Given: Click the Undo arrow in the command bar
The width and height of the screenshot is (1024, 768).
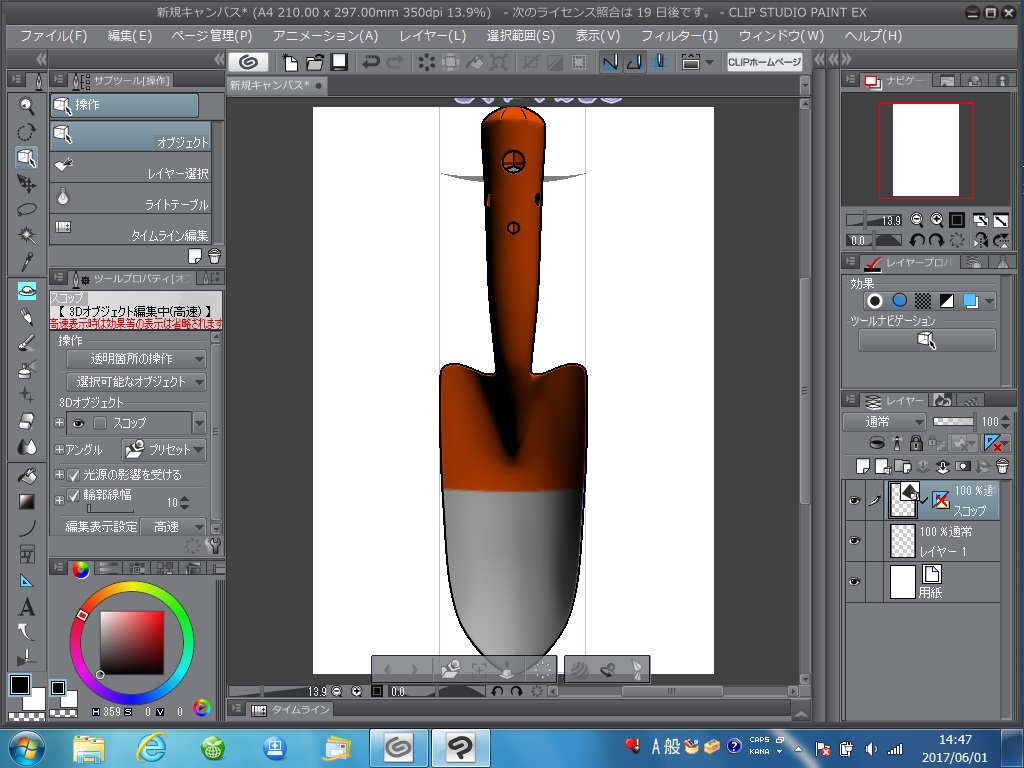Looking at the screenshot, I should [371, 62].
